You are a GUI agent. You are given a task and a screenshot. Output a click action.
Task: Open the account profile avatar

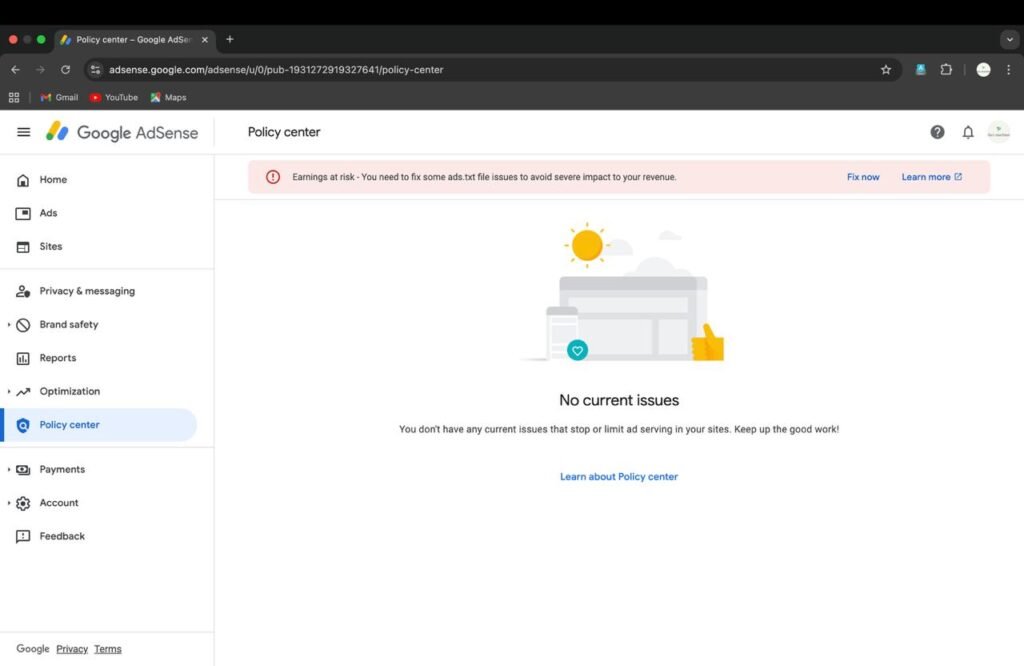click(999, 132)
